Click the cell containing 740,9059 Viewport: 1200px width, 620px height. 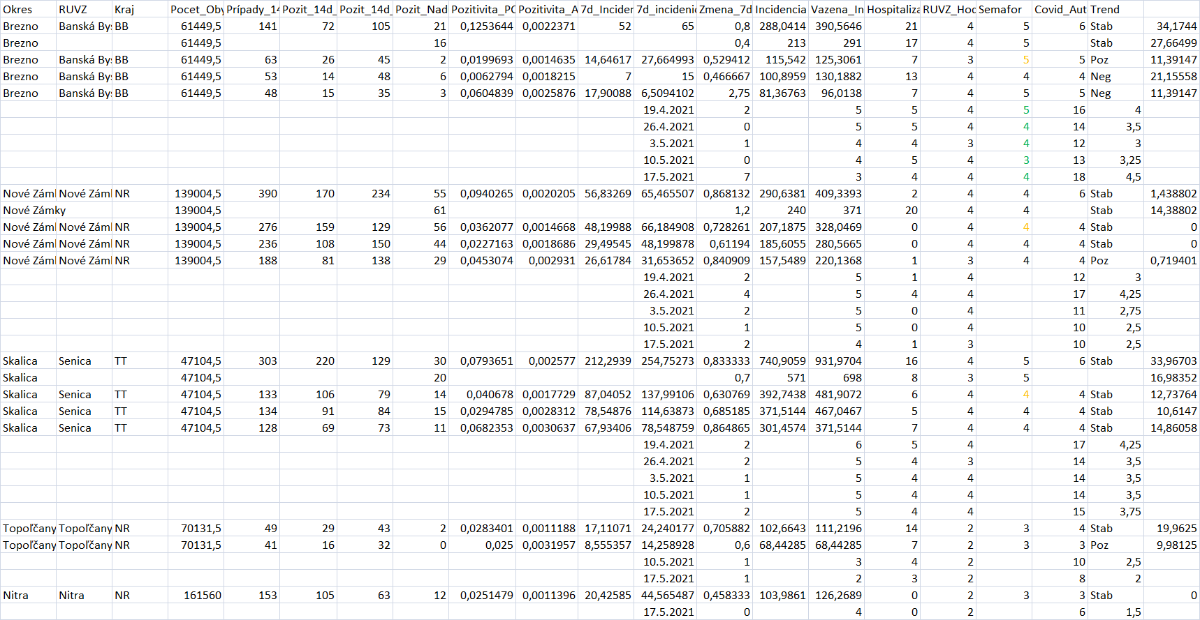(x=781, y=361)
